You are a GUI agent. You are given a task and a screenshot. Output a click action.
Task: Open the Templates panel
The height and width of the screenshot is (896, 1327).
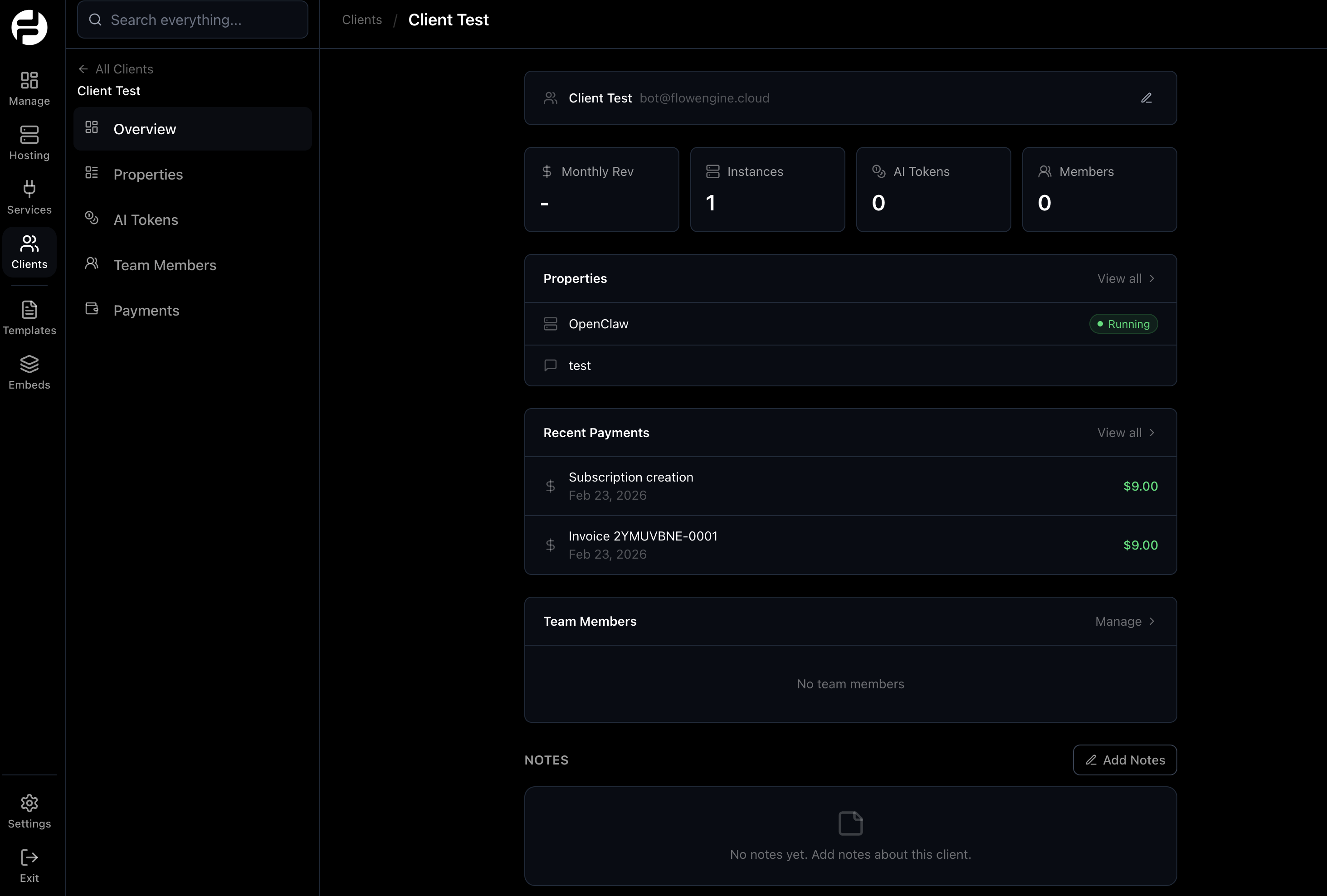point(29,317)
